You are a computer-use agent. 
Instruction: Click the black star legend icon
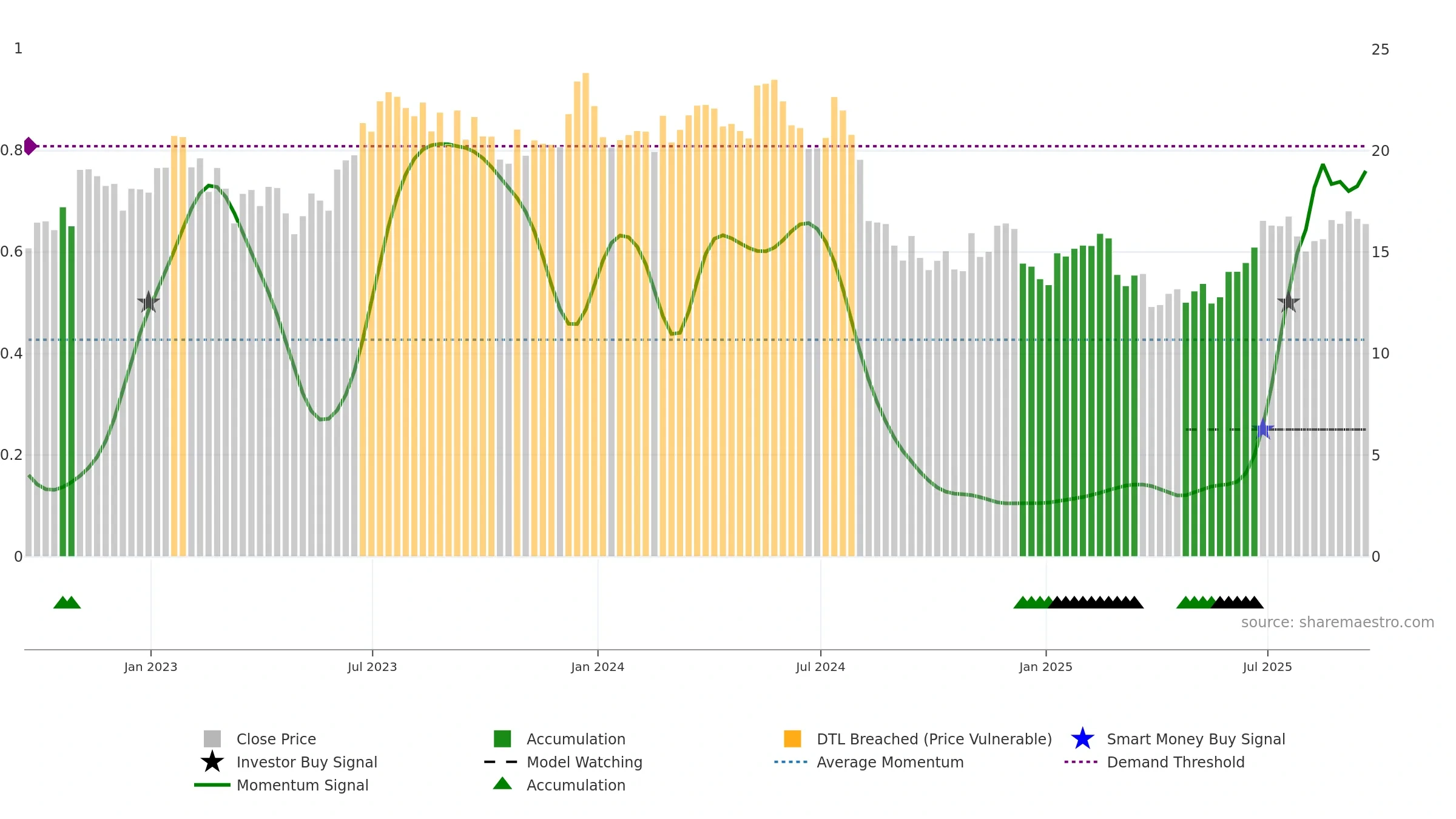(x=212, y=761)
